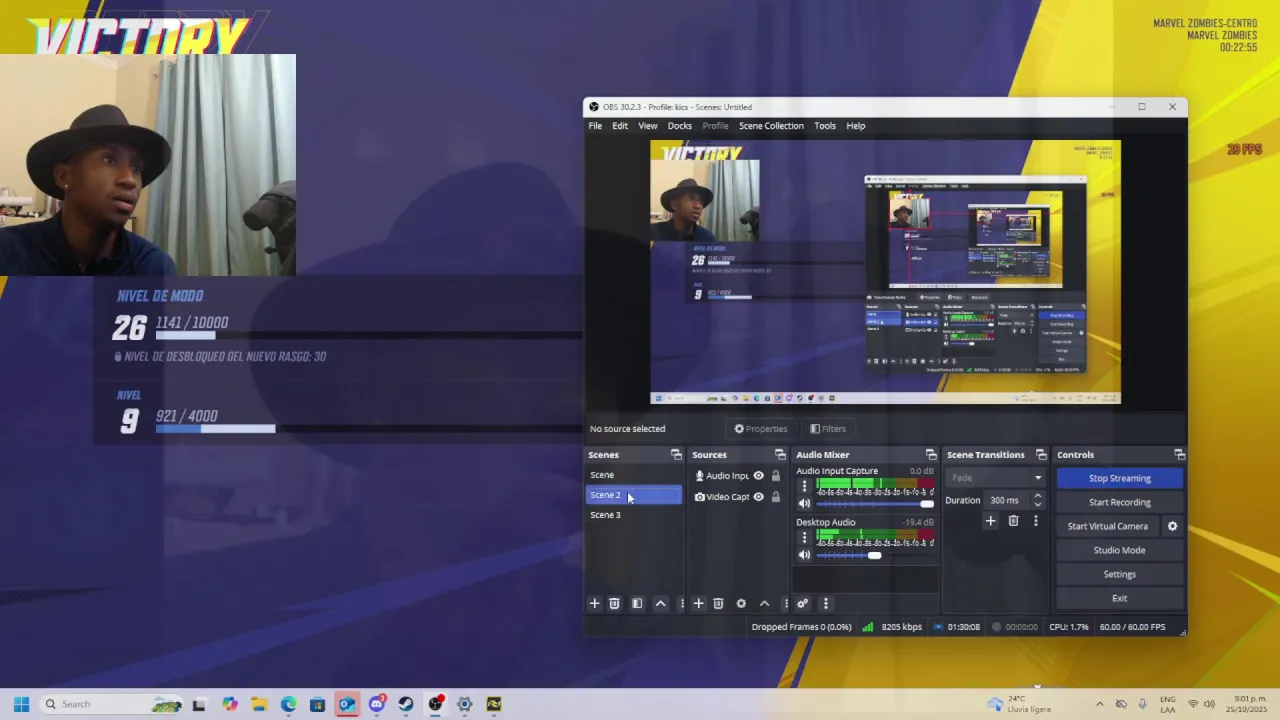Hide the Video Capture source with eye icon
The width and height of the screenshot is (1280, 720).
(x=758, y=497)
